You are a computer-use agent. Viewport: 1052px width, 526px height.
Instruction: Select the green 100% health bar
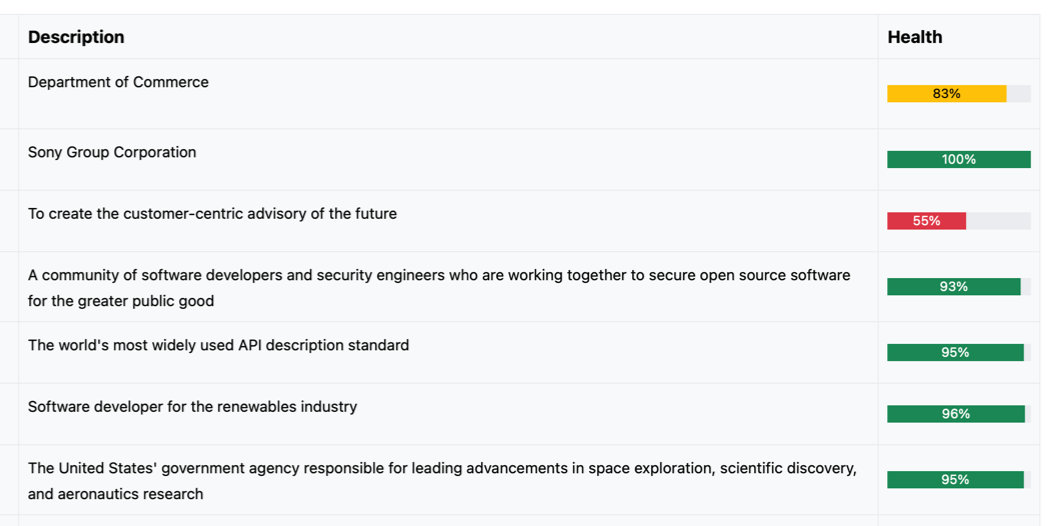coord(959,160)
